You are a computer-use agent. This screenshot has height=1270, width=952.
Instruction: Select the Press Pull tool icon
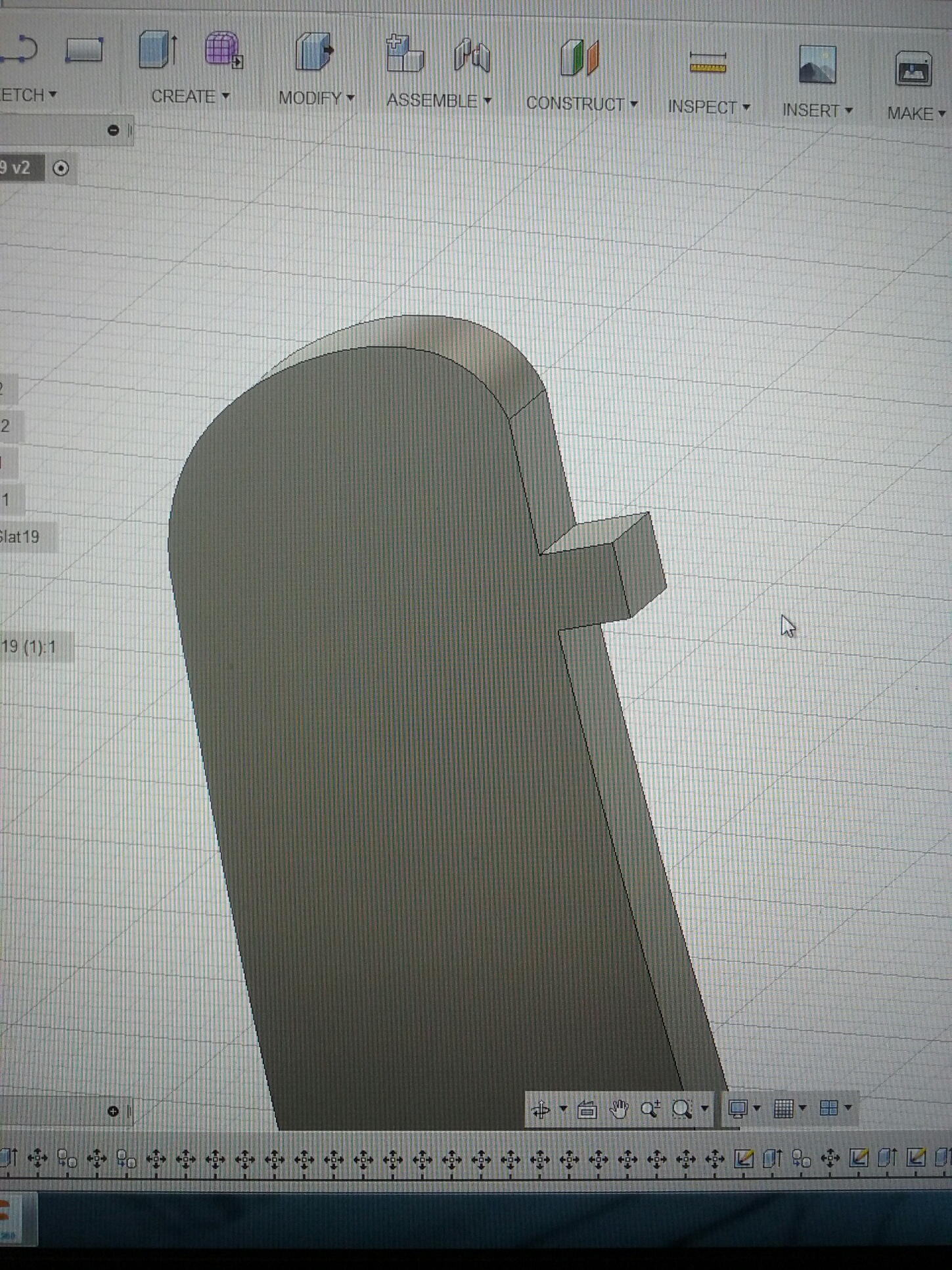(314, 51)
